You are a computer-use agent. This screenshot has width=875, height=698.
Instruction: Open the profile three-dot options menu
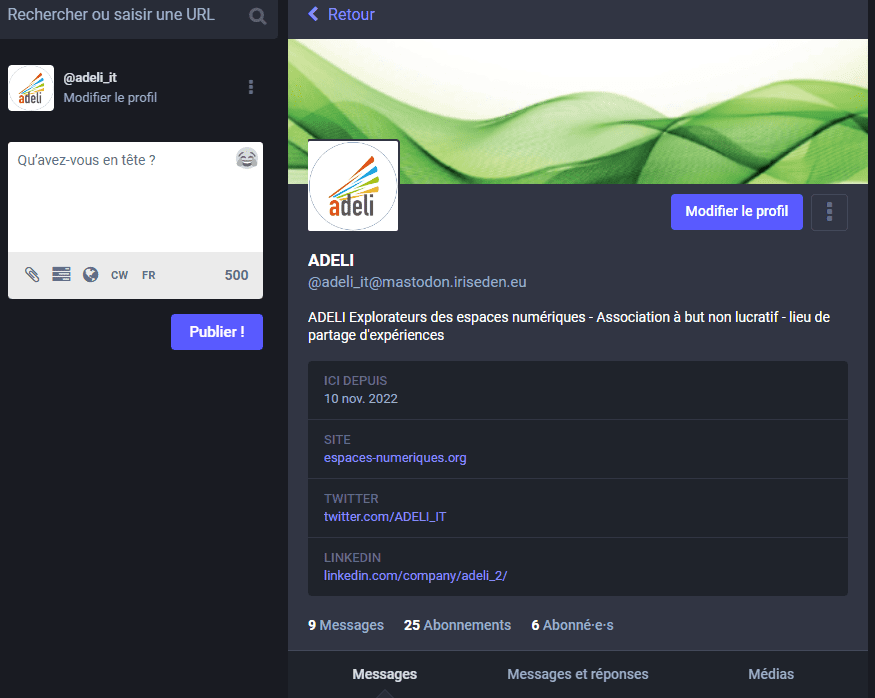[x=829, y=212]
